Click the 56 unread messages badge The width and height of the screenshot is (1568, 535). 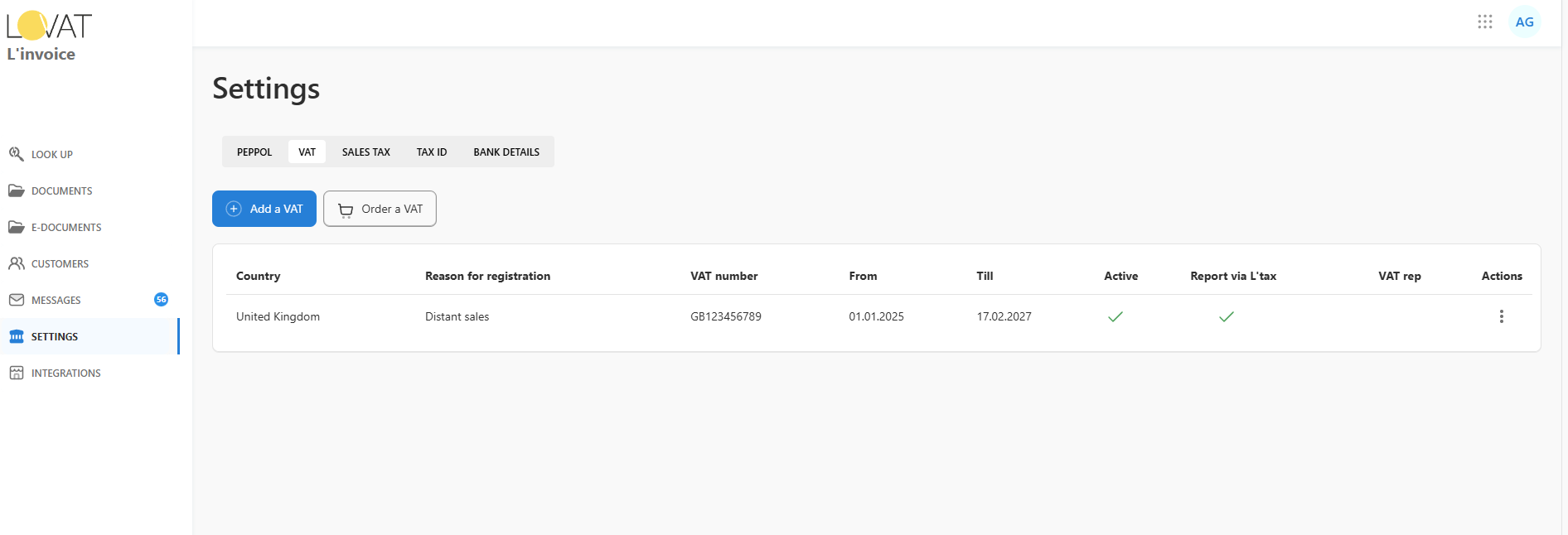pos(161,300)
